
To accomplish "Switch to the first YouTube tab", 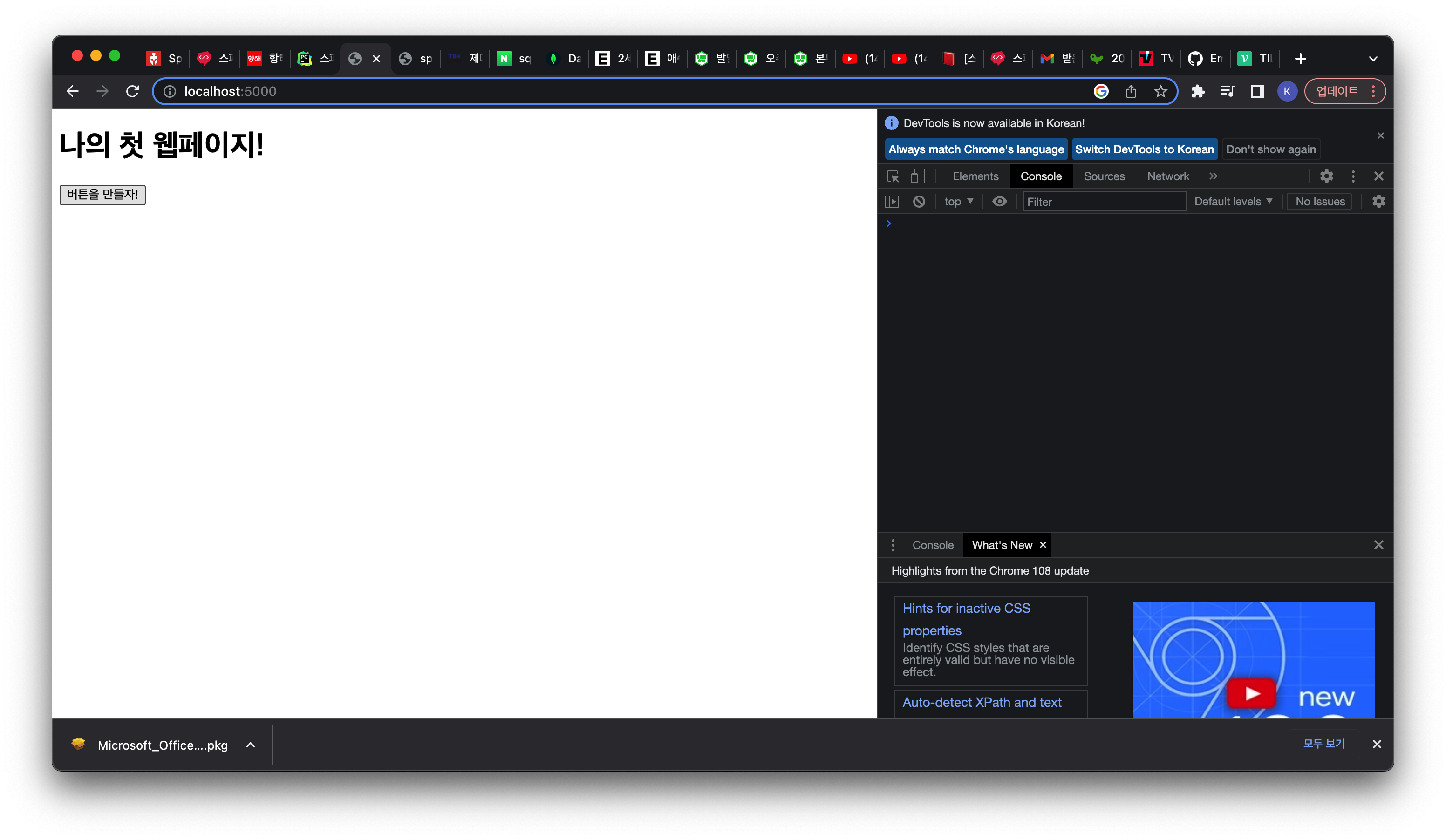I will click(859, 59).
